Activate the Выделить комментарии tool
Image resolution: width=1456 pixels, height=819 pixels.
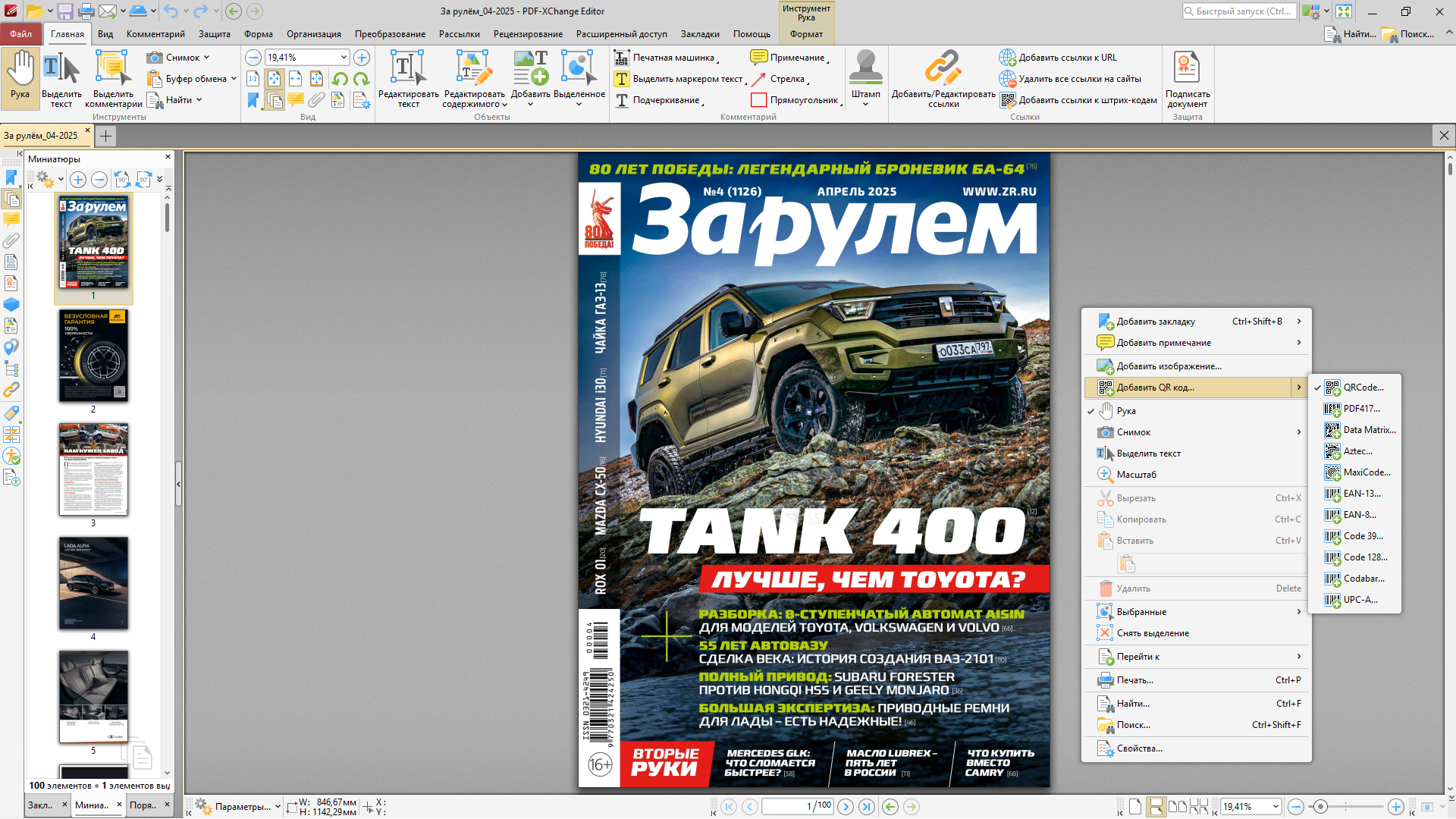tap(113, 80)
